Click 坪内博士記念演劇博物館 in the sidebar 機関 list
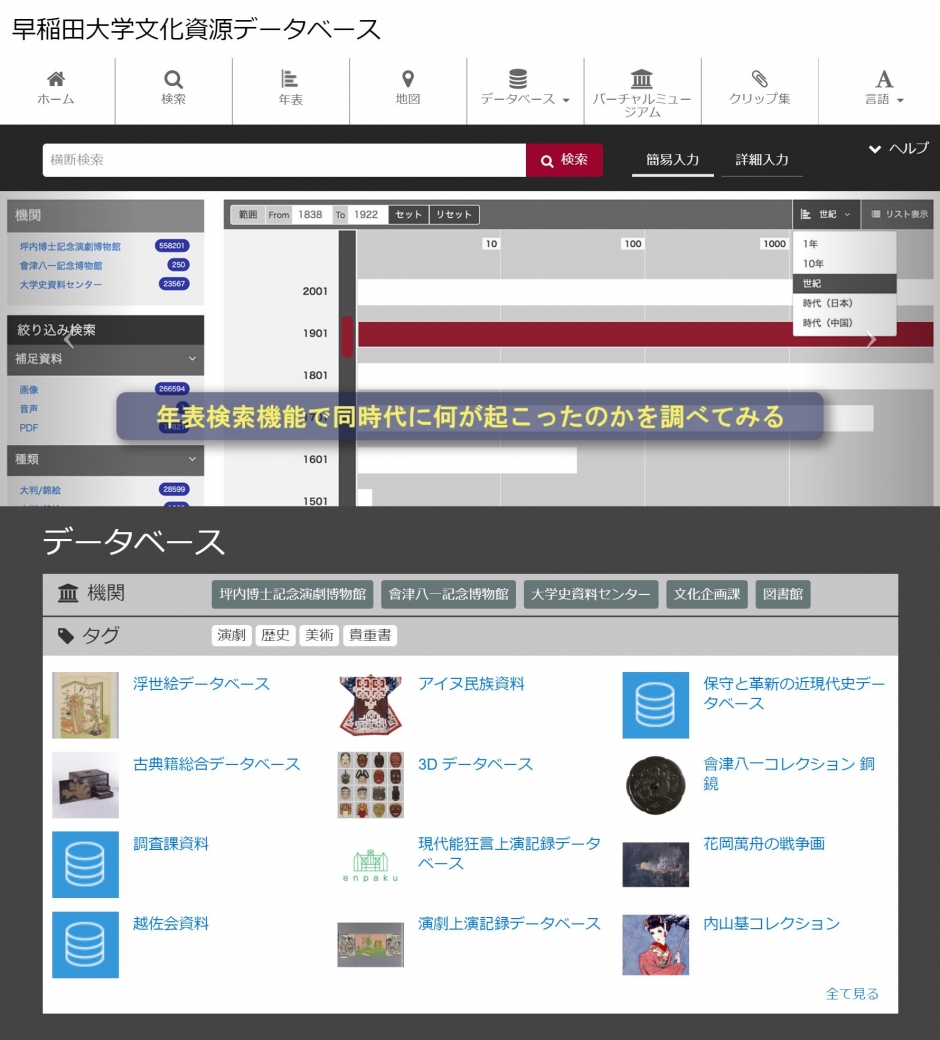The image size is (940, 1040). click(x=70, y=247)
